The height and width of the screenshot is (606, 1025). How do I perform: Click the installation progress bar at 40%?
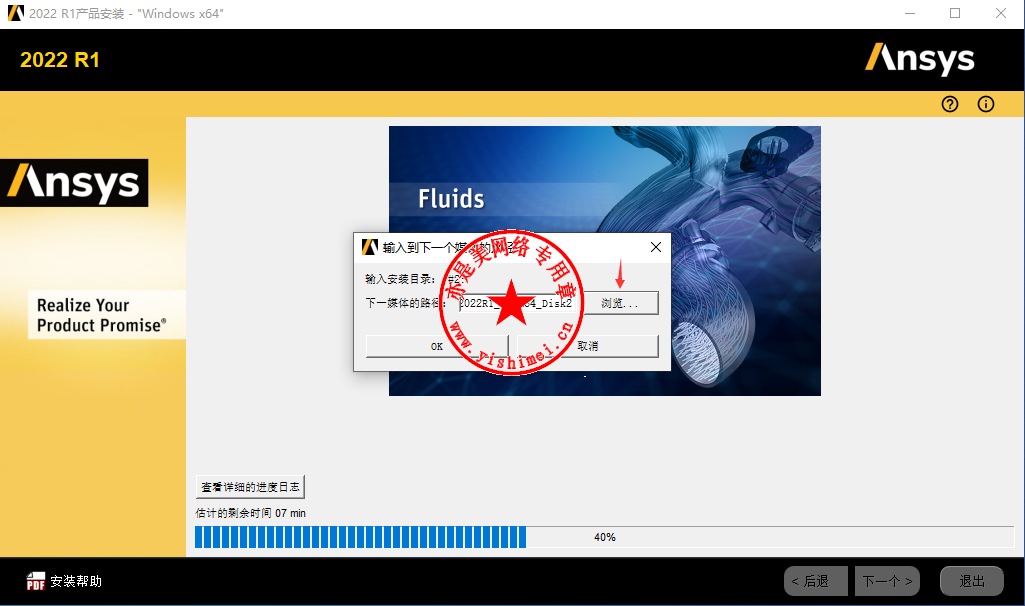[604, 537]
